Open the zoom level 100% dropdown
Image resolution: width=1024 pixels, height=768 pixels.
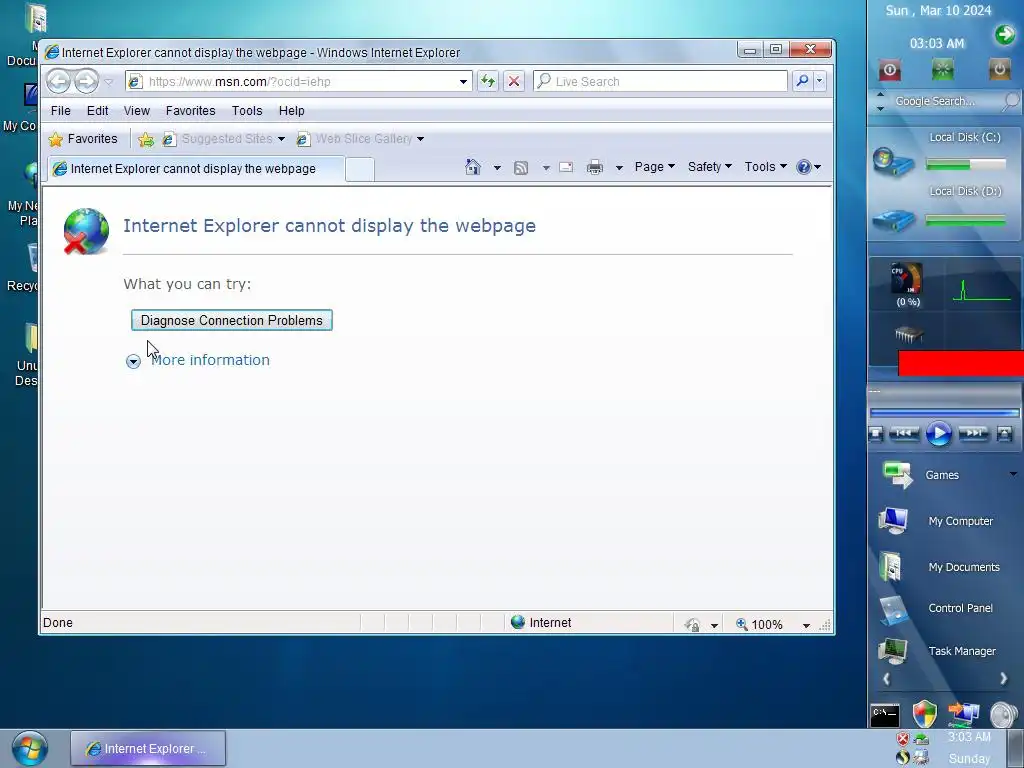tap(806, 625)
